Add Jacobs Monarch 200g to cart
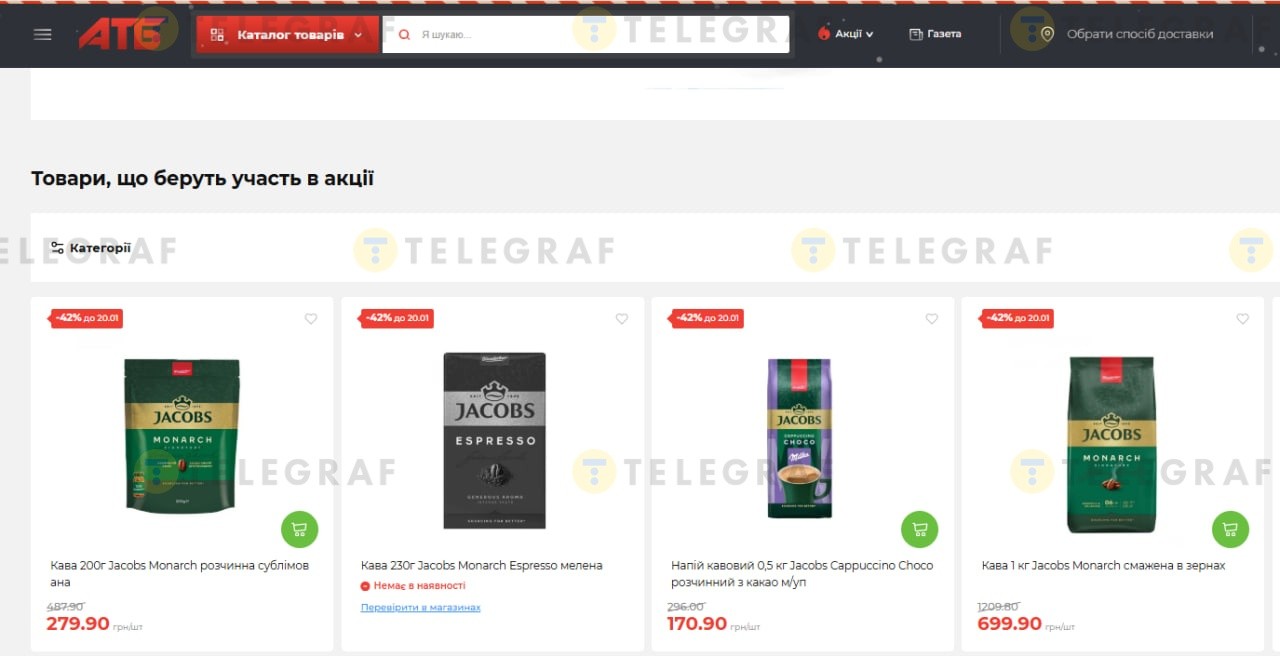Viewport: 1280px width, 656px height. point(299,529)
